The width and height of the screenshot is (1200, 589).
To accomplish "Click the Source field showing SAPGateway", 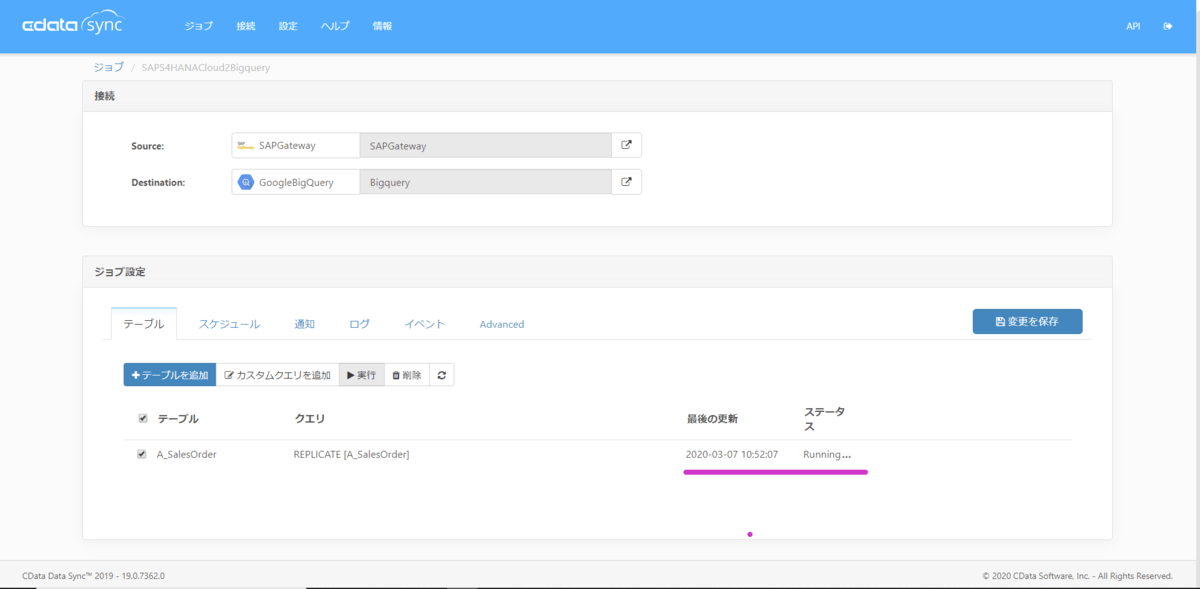I will (485, 145).
